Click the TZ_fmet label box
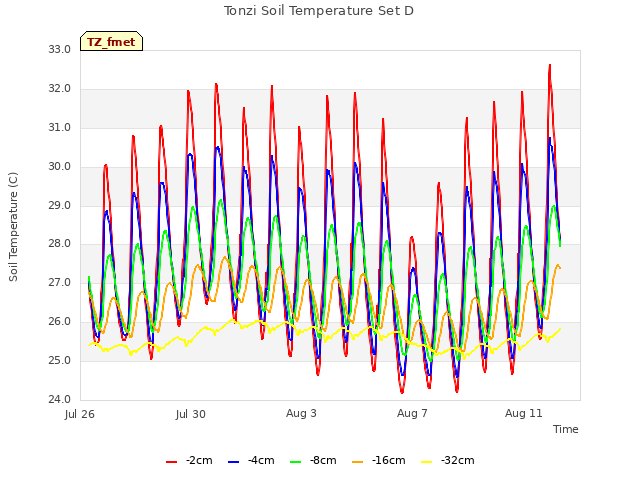This screenshot has height=480, width=640. [x=111, y=41]
